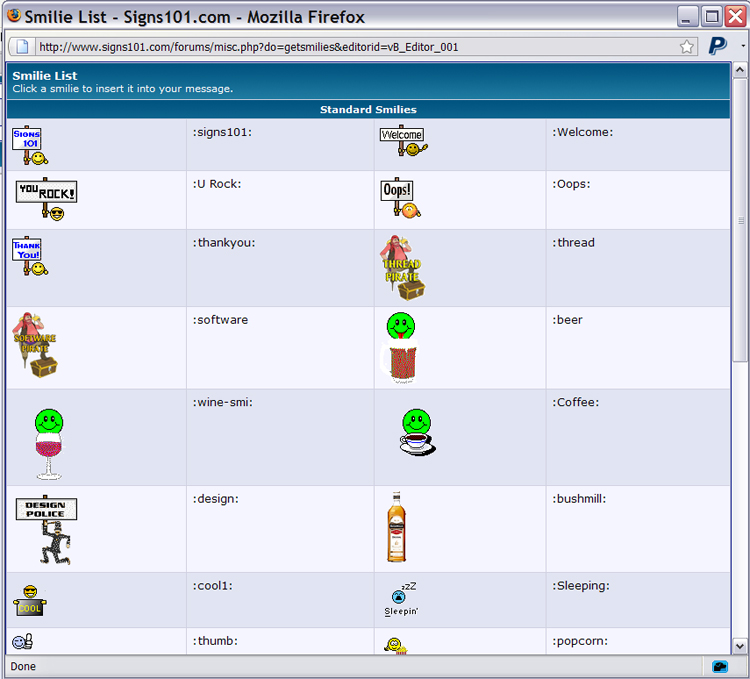The image size is (750, 679).
Task: Click the :signs101: code text
Action: (222, 132)
